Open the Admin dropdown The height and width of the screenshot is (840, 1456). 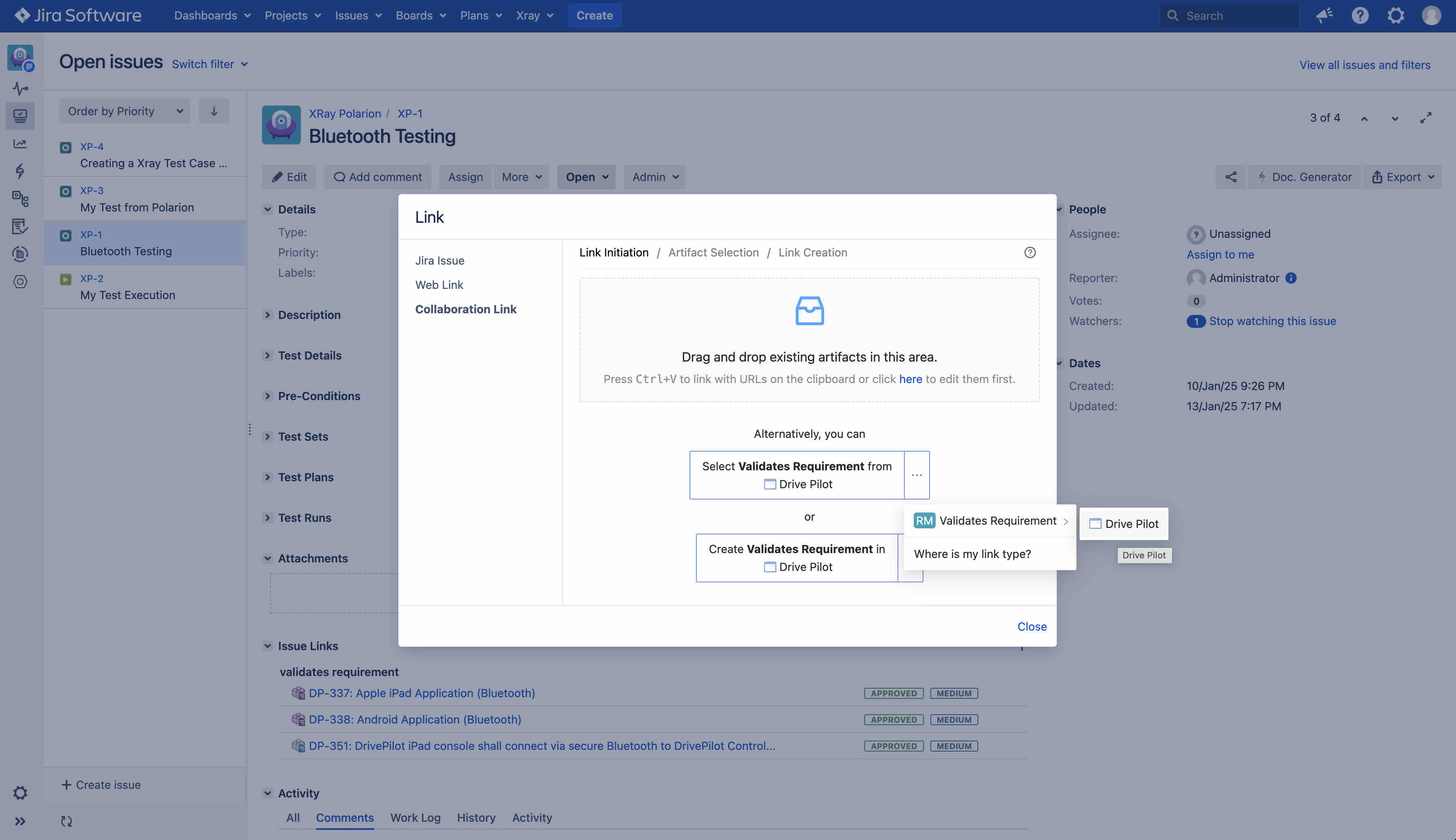click(x=655, y=177)
